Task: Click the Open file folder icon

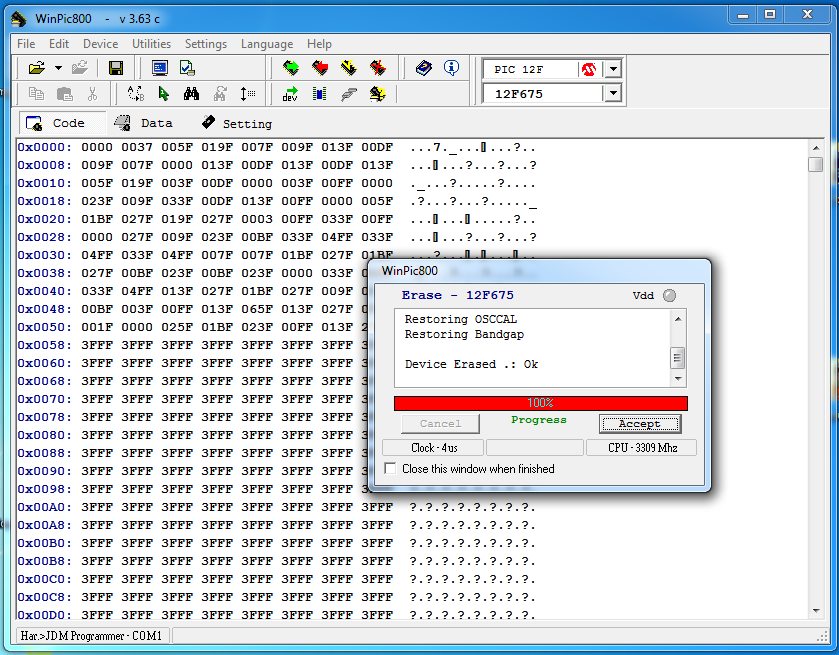Action: (x=36, y=68)
